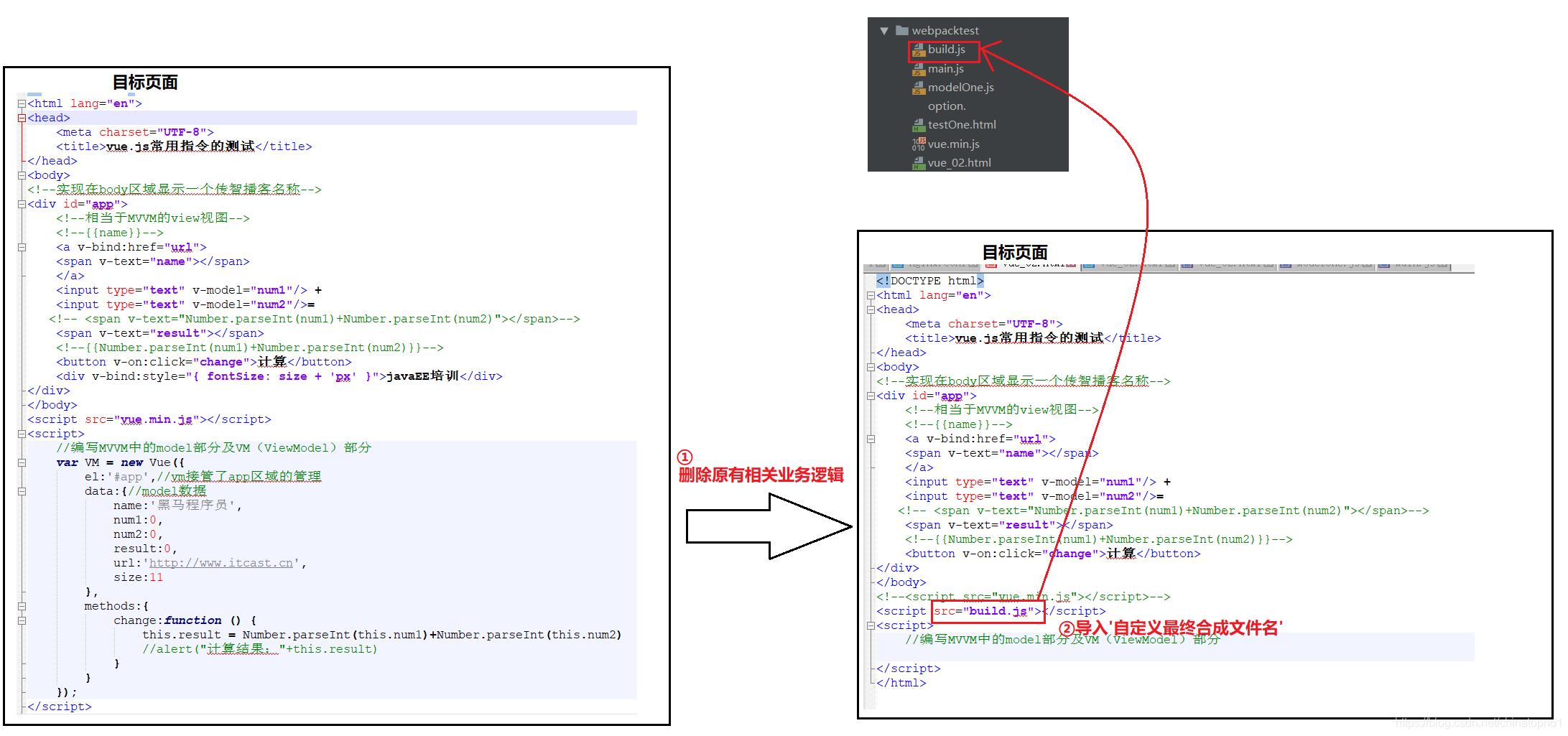Click v-model="num2" input line in right editor
1568x736 pixels.
(1034, 496)
